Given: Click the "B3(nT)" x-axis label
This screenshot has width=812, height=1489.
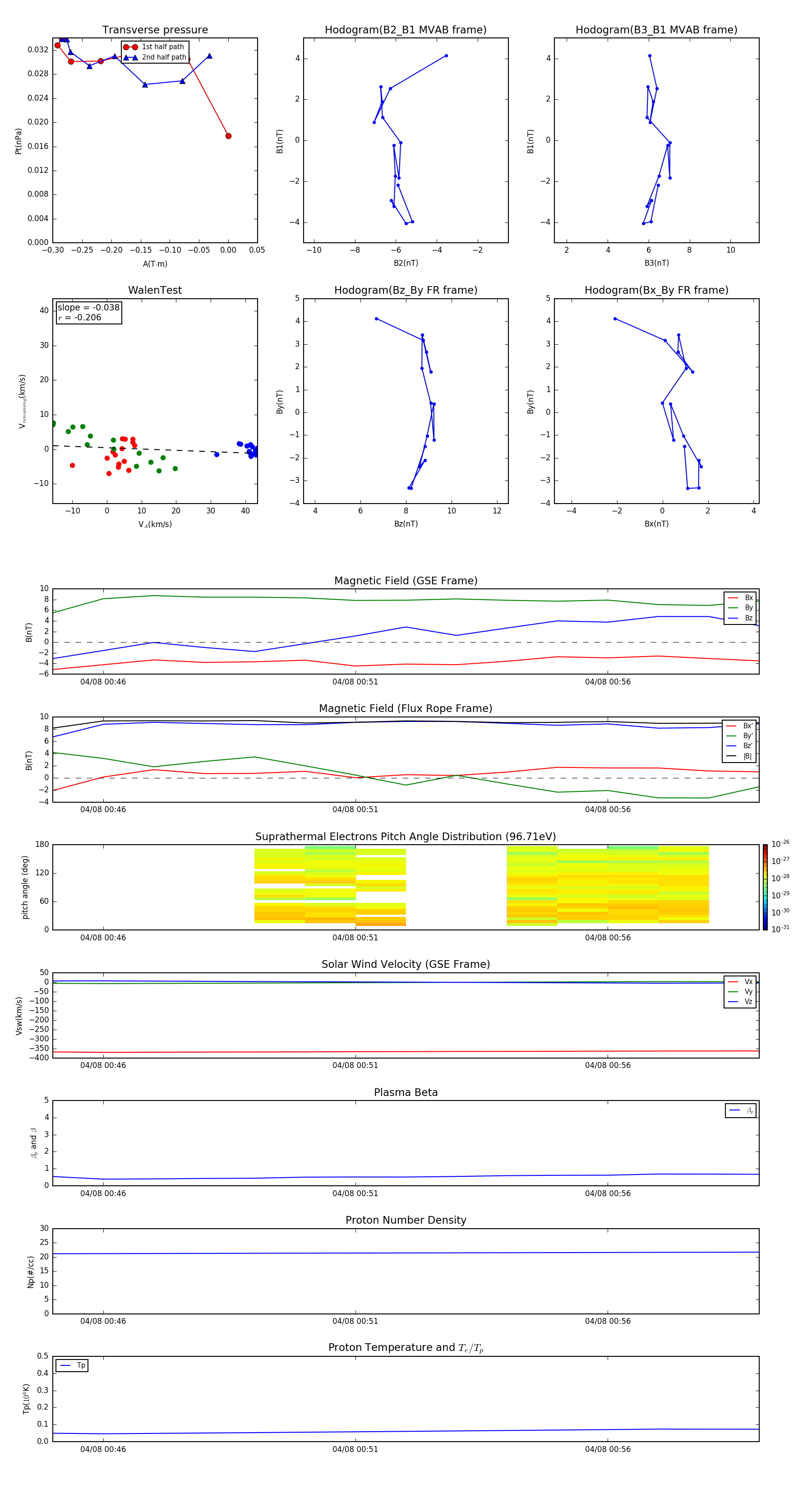Looking at the screenshot, I should tap(656, 263).
